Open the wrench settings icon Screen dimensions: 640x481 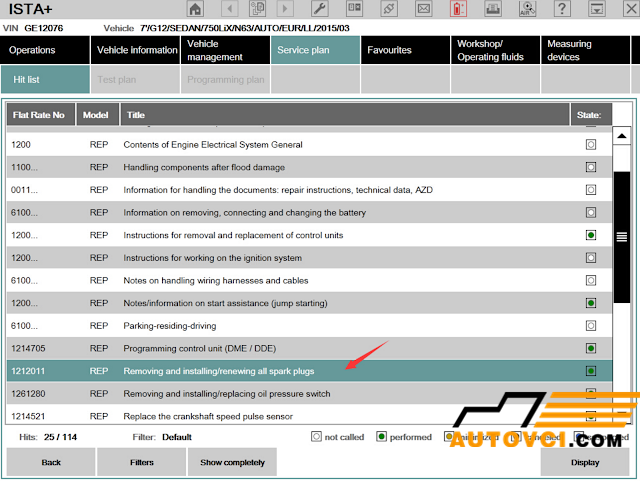coord(319,9)
